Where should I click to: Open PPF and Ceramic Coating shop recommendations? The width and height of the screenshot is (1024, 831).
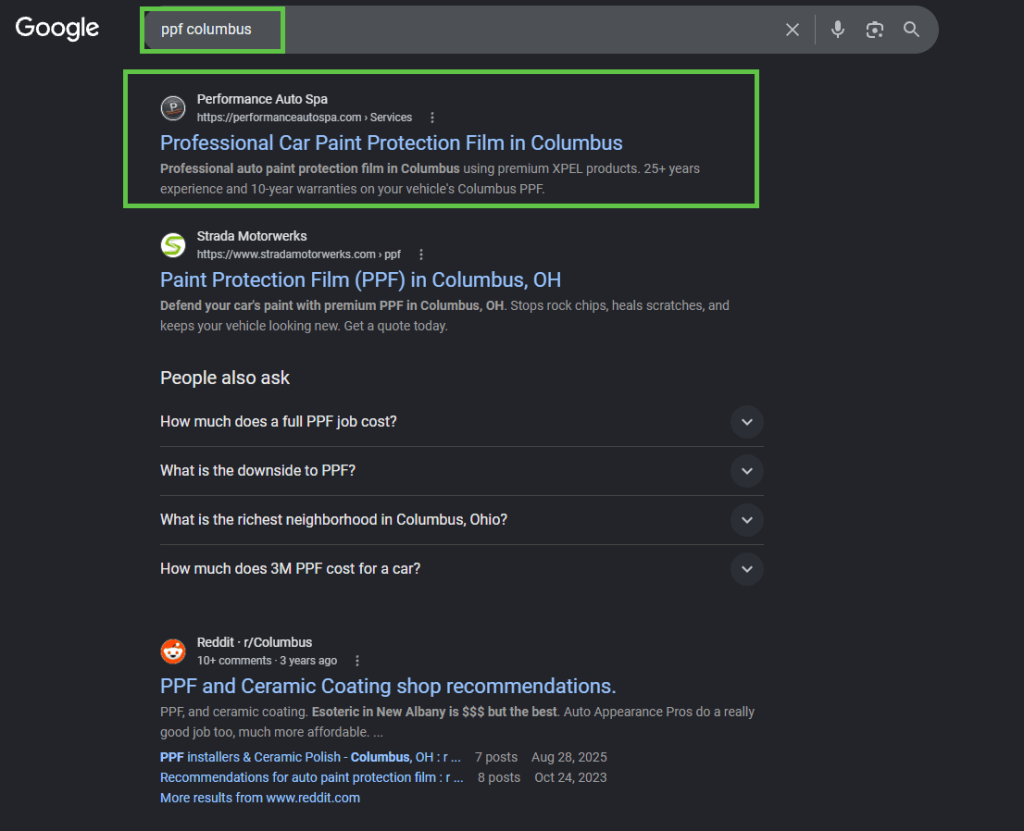click(x=388, y=686)
